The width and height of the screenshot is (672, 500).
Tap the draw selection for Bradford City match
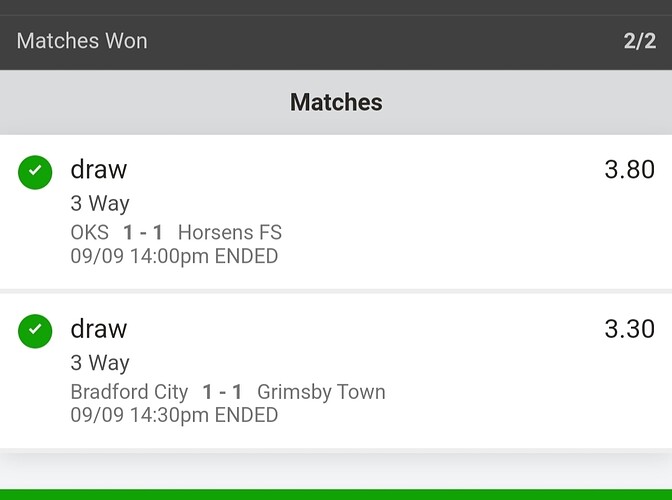[x=98, y=329]
